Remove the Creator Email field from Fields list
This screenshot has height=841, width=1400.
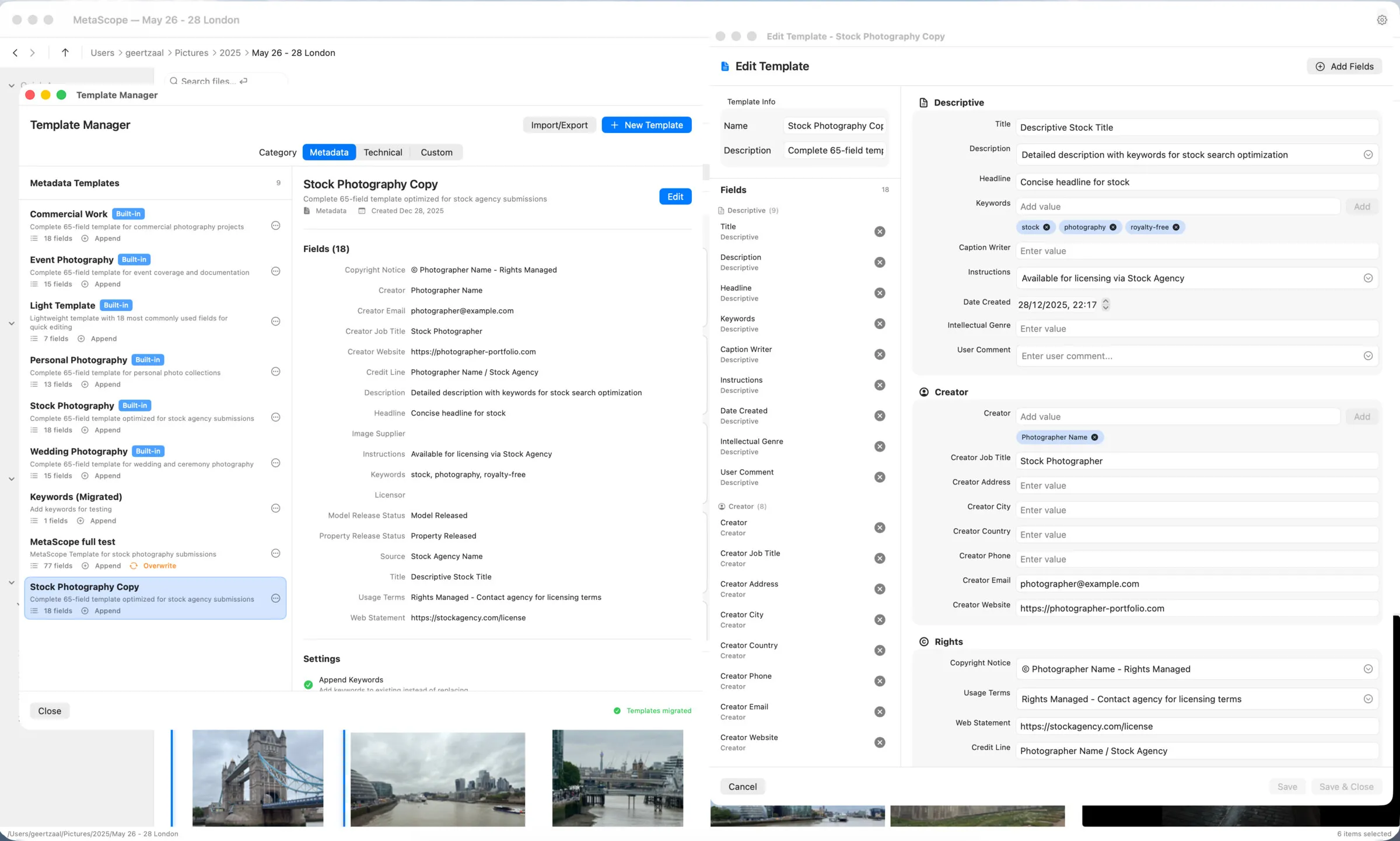880,711
